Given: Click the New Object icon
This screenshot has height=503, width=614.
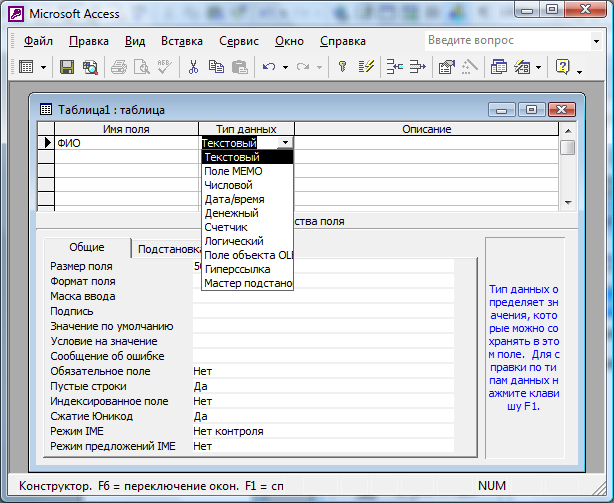Looking at the screenshot, I should click(x=522, y=67).
